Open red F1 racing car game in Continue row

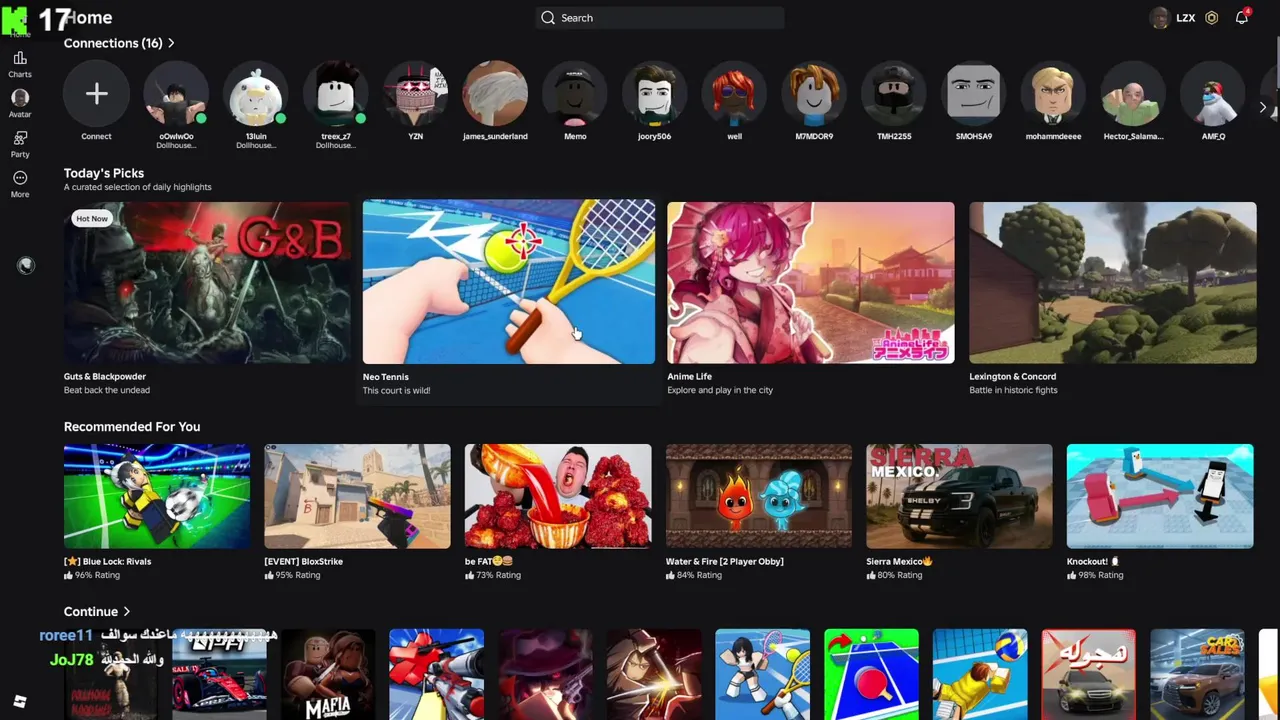tap(219, 674)
